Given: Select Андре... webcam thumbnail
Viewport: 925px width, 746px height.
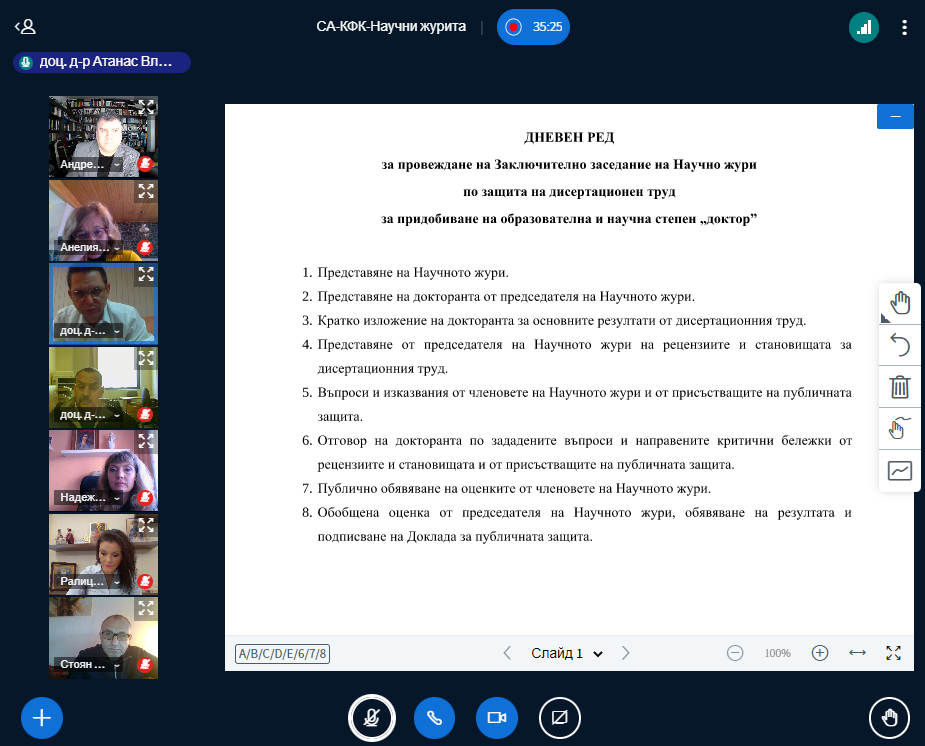Looking at the screenshot, I should (103, 137).
